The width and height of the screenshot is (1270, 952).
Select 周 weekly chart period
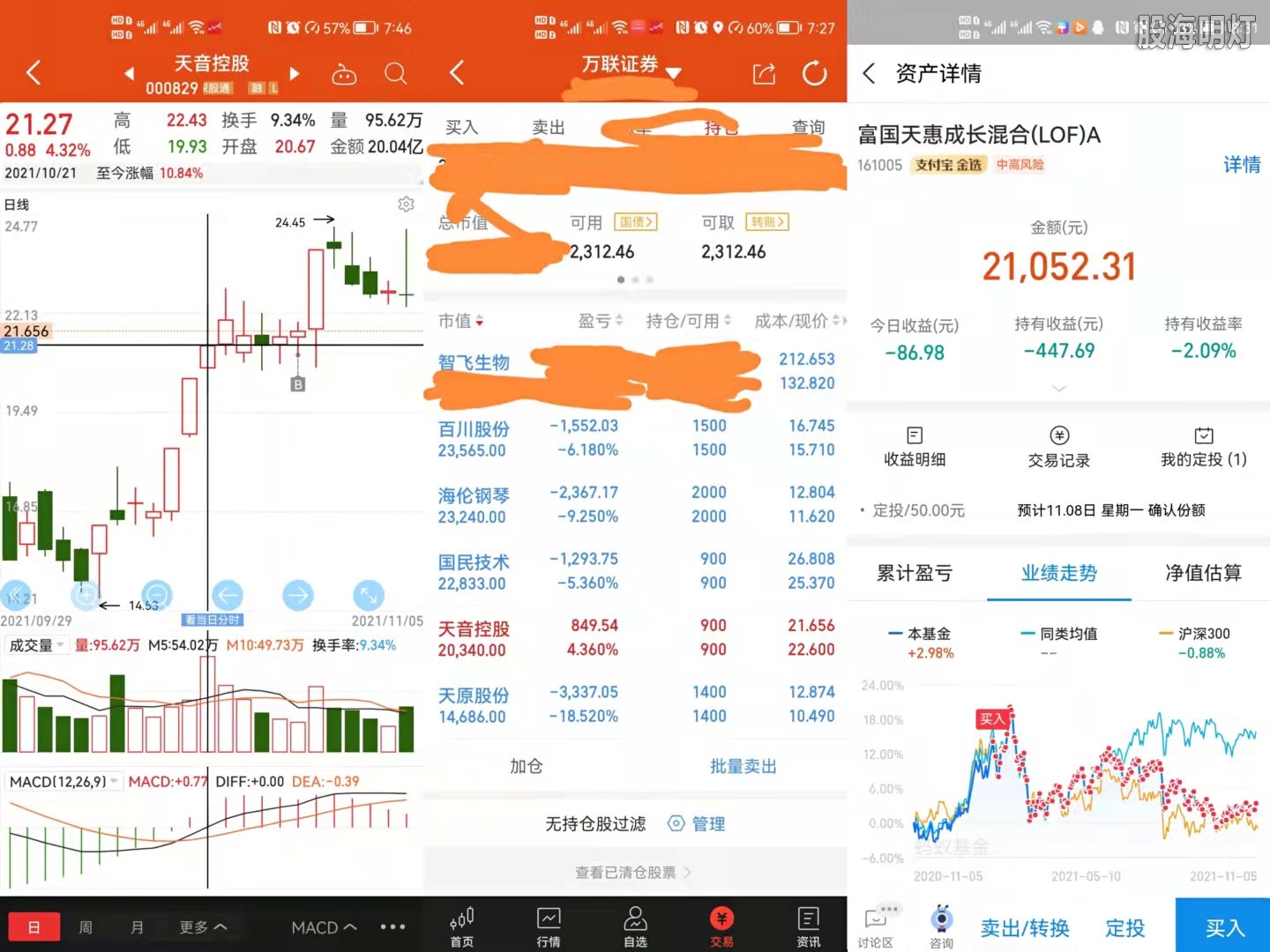[86, 927]
